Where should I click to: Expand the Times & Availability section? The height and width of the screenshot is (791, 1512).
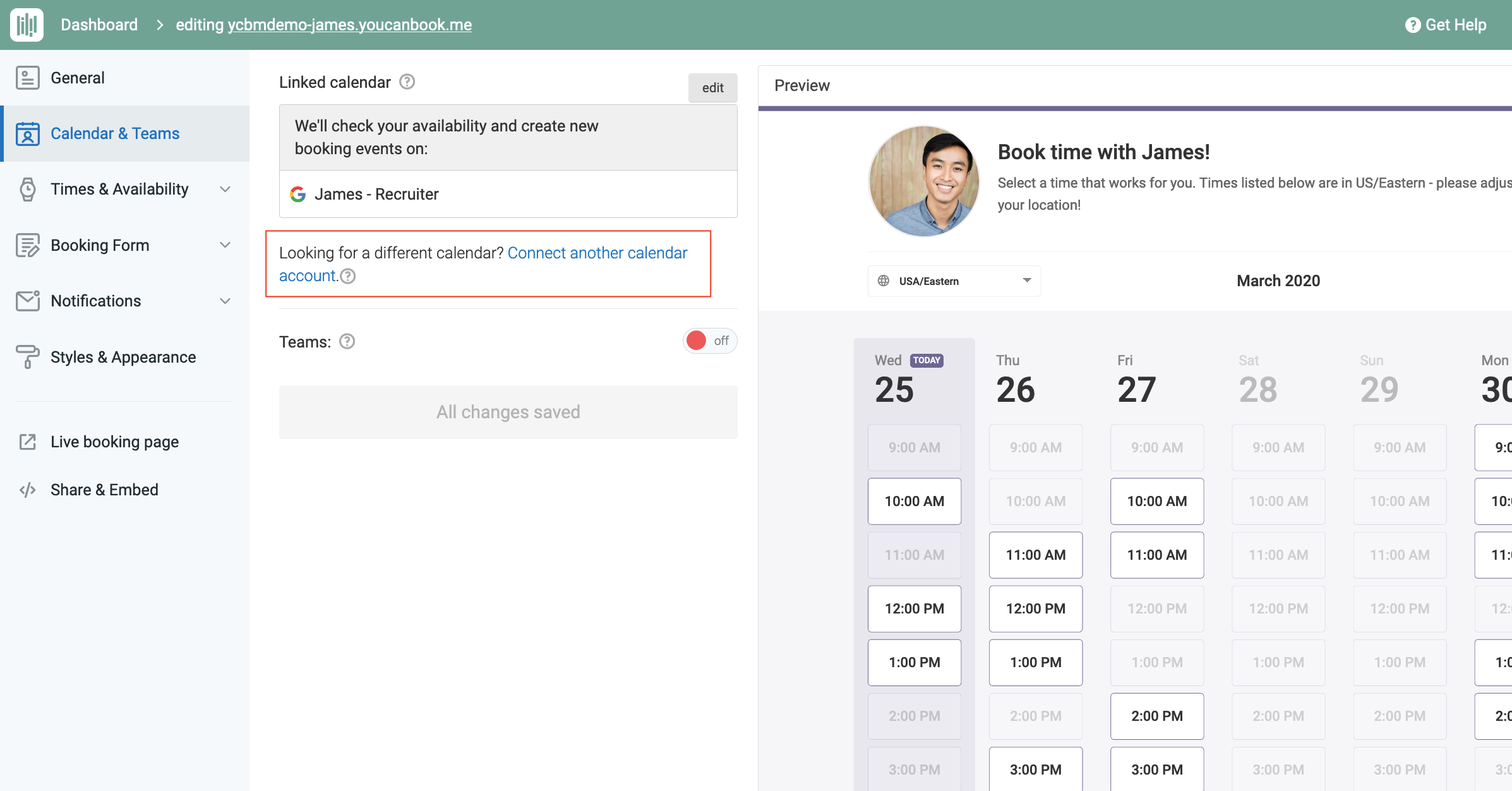point(225,190)
